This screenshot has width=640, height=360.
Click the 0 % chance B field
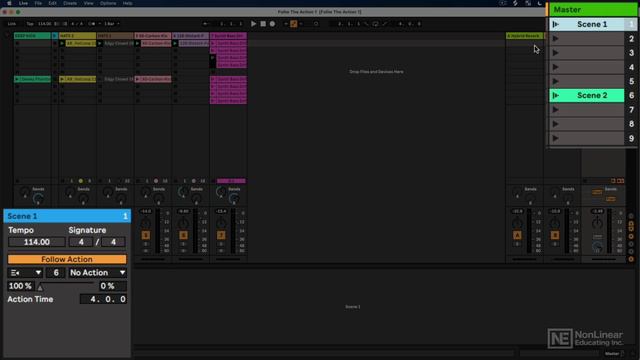tap(113, 286)
